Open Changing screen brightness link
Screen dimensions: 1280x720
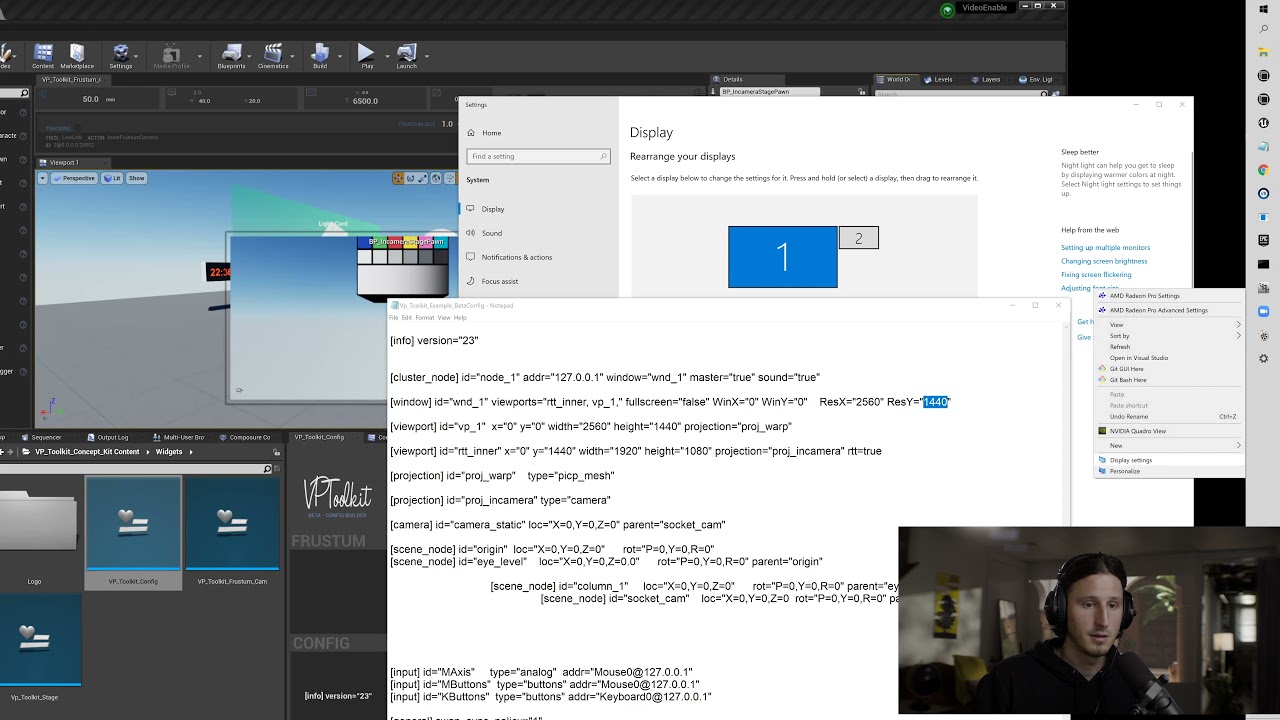[1104, 261]
